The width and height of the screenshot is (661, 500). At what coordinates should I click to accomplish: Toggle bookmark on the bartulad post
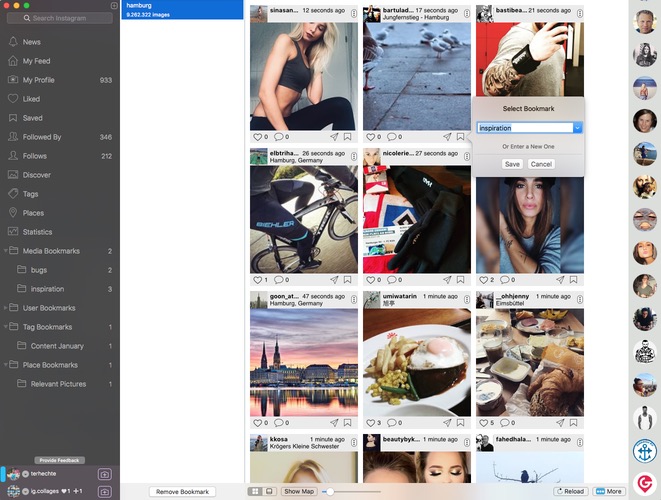(x=460, y=137)
